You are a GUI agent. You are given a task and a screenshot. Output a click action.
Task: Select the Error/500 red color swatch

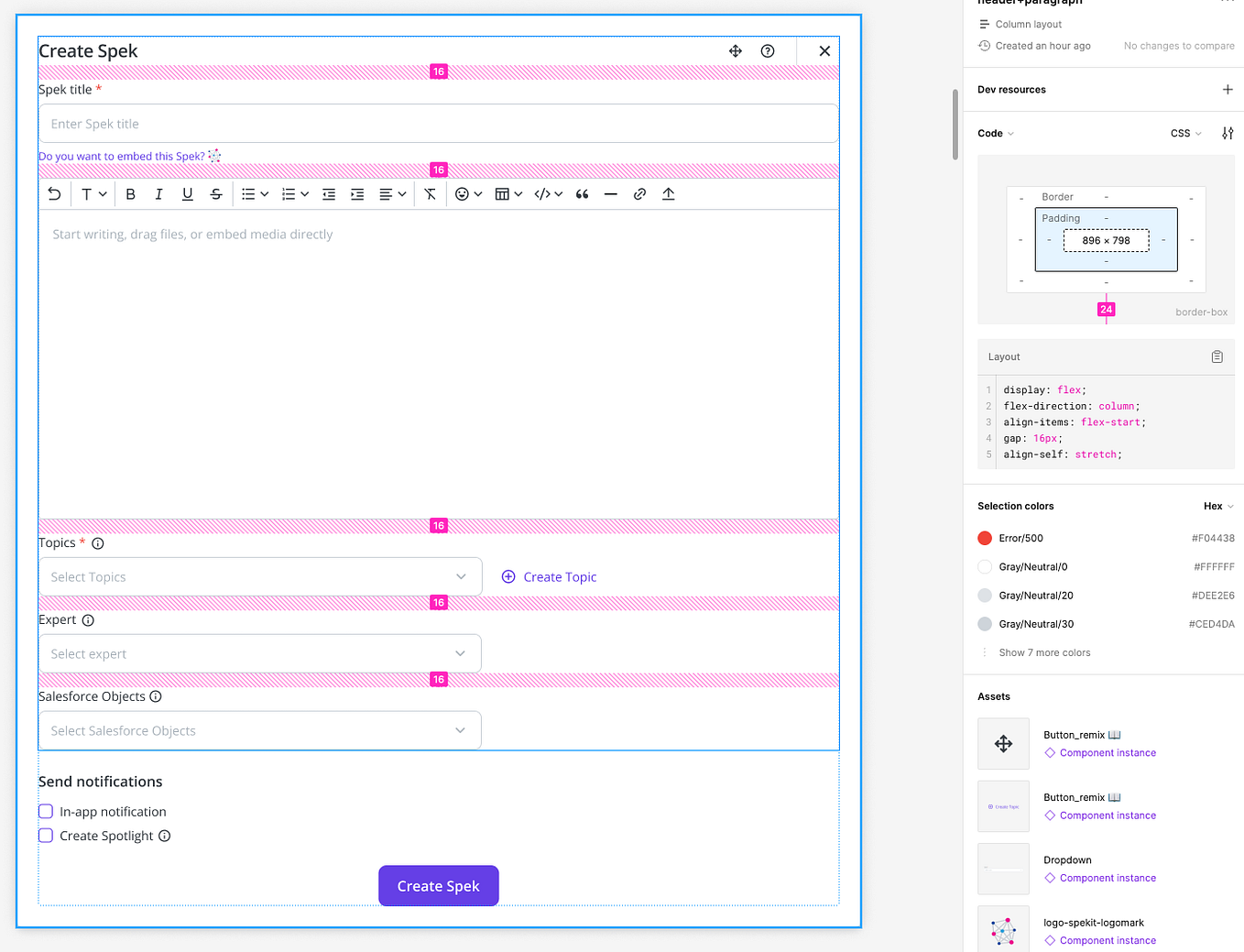(983, 538)
